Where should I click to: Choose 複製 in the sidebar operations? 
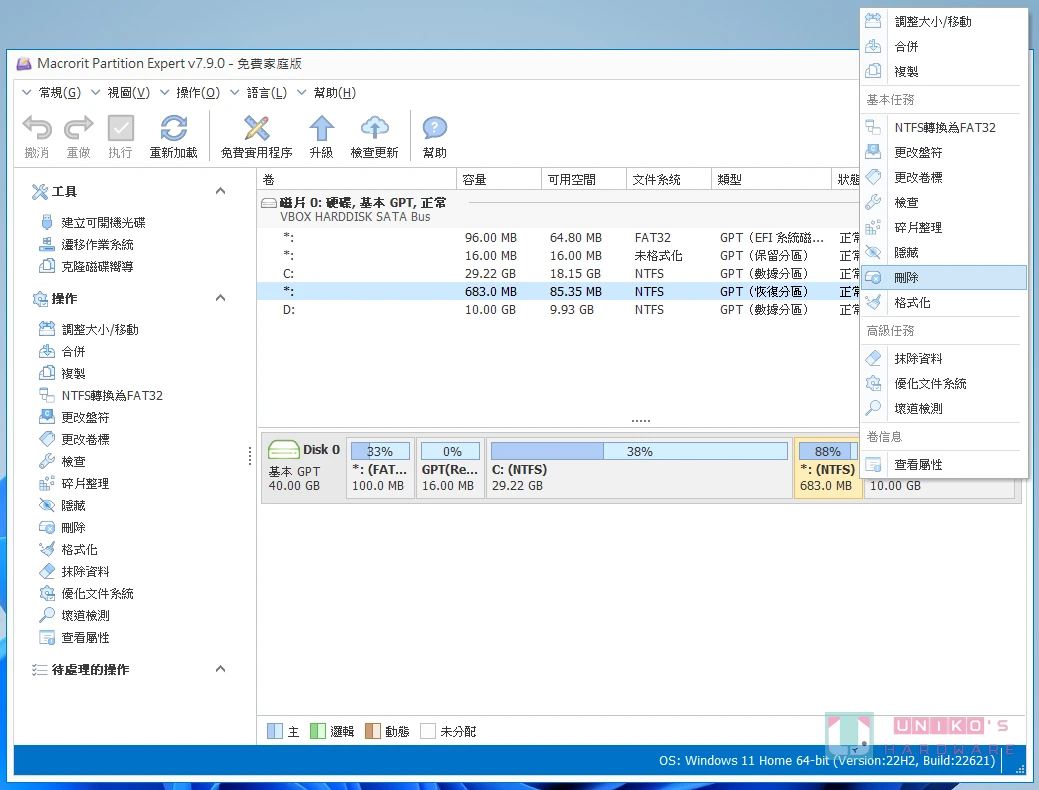click(x=62, y=373)
